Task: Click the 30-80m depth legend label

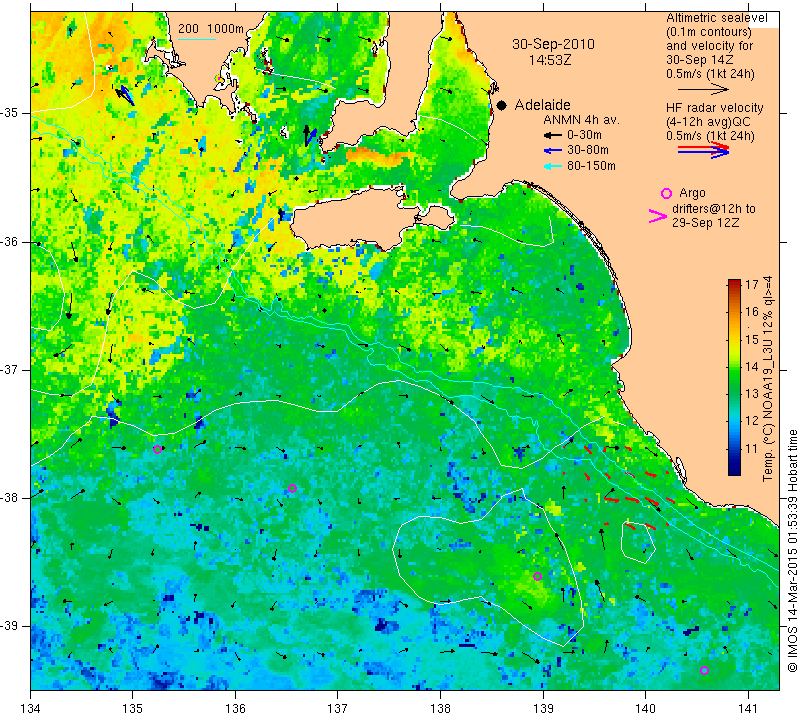Action: 587,150
